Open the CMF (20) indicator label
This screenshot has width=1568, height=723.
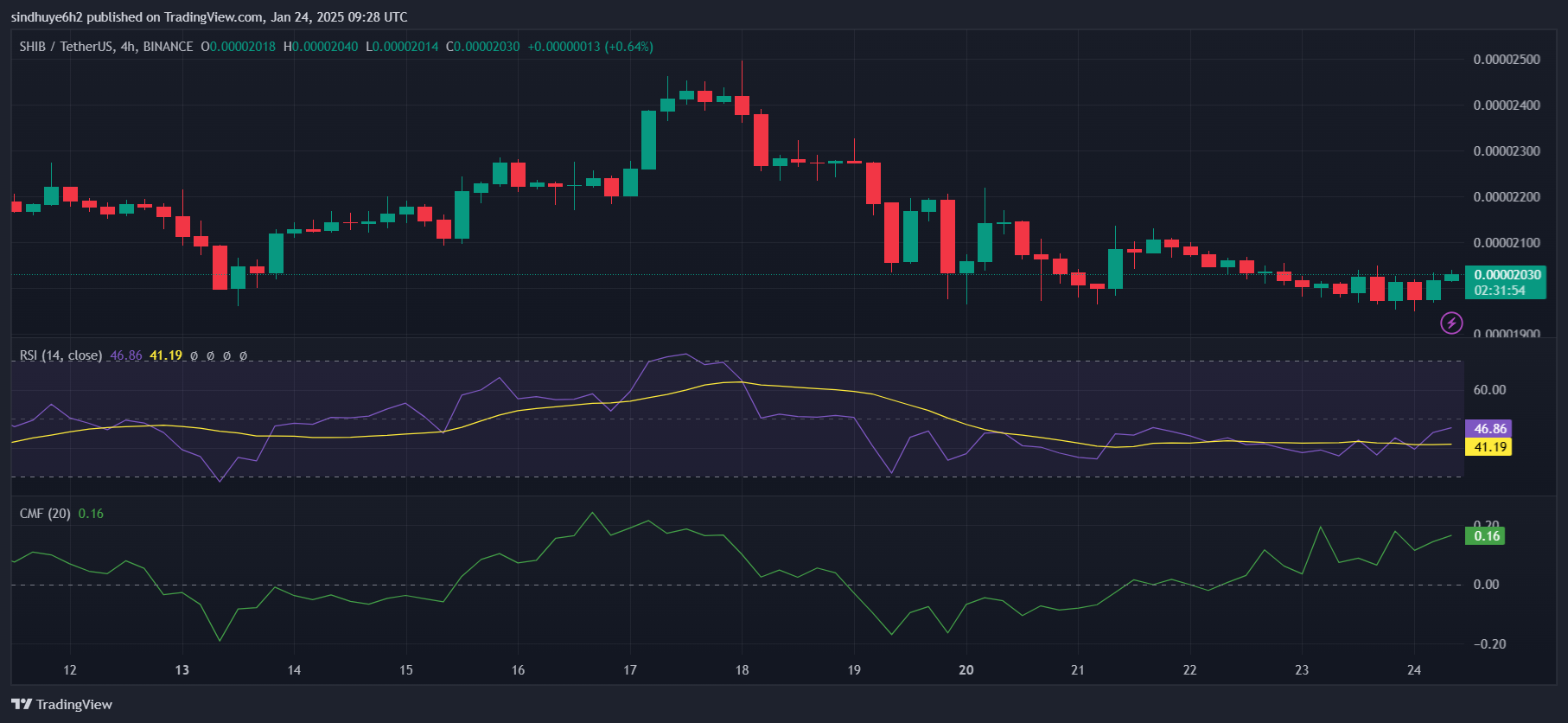pyautogui.click(x=45, y=514)
